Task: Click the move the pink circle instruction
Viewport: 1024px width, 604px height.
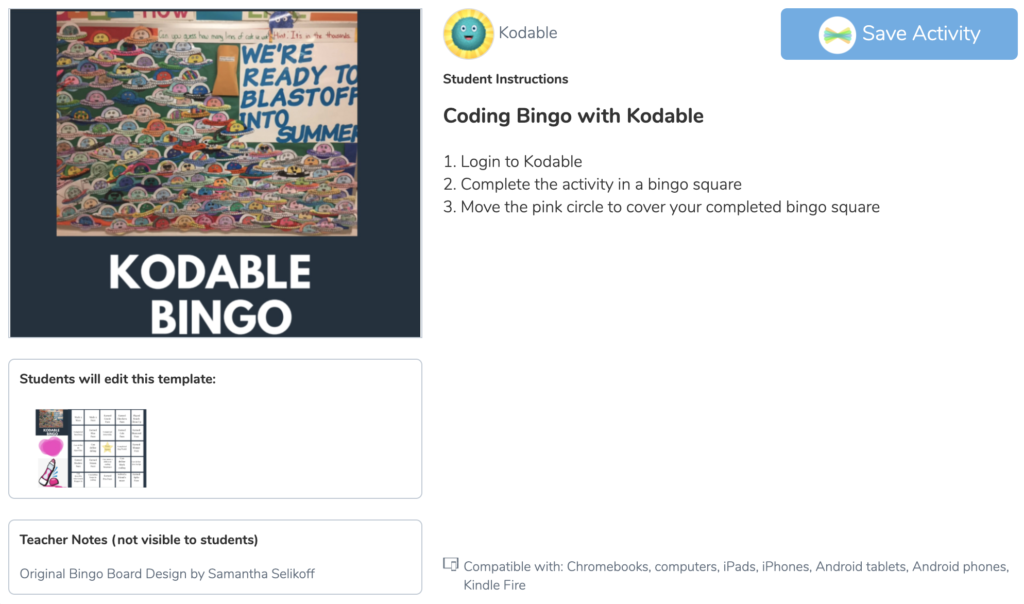Action: tap(661, 207)
